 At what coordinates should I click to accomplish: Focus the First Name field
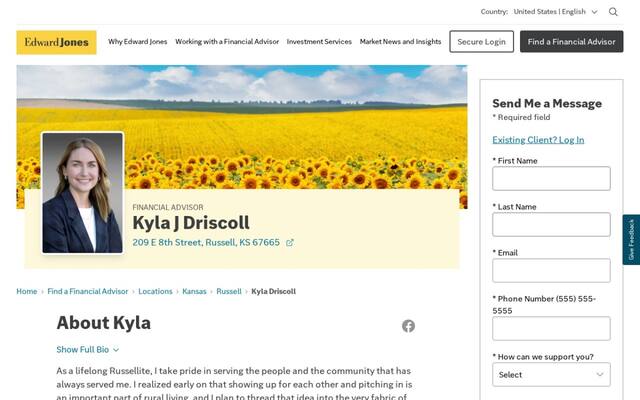click(551, 178)
